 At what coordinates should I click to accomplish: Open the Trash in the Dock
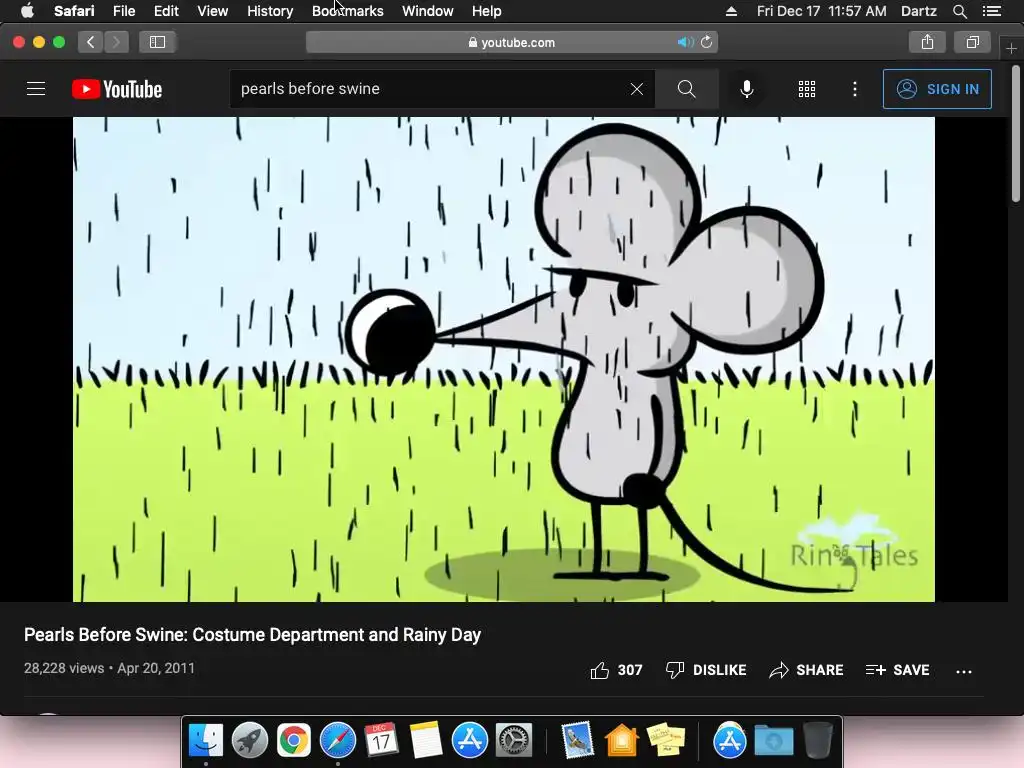818,741
